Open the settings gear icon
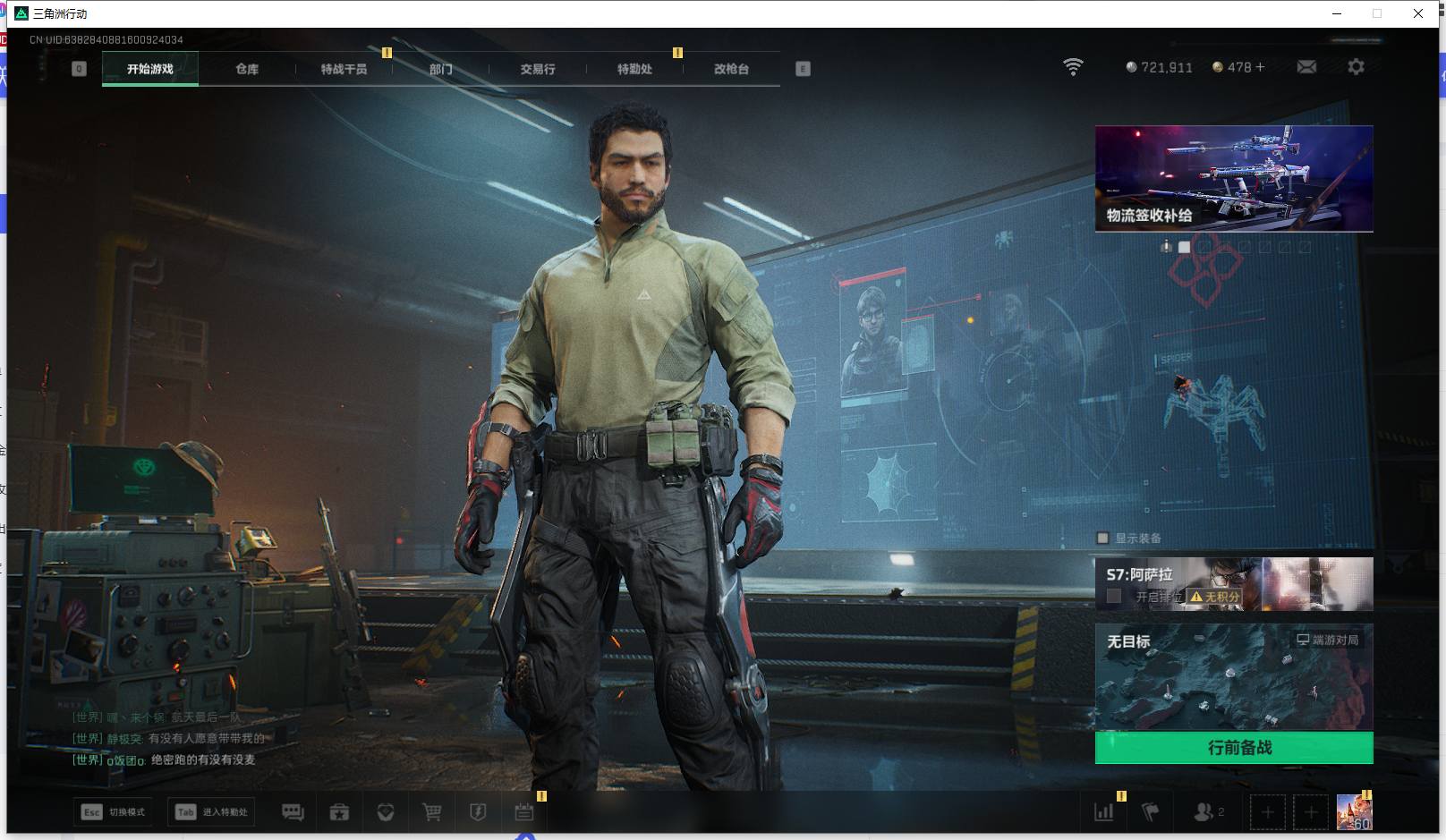The image size is (1446, 840). [x=1356, y=67]
